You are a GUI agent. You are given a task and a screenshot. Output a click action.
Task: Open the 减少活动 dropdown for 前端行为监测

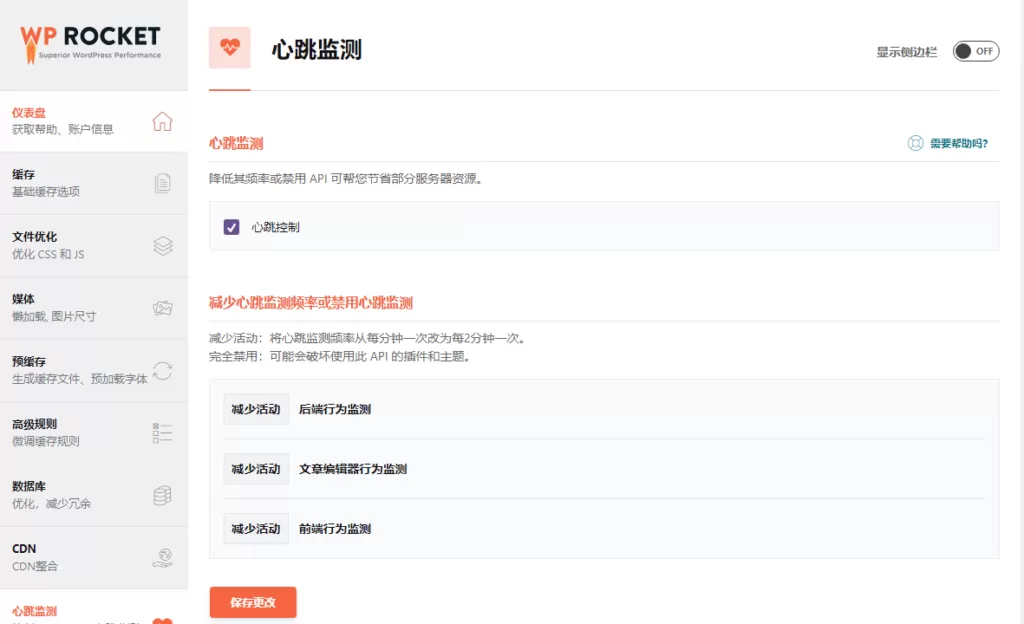point(254,529)
